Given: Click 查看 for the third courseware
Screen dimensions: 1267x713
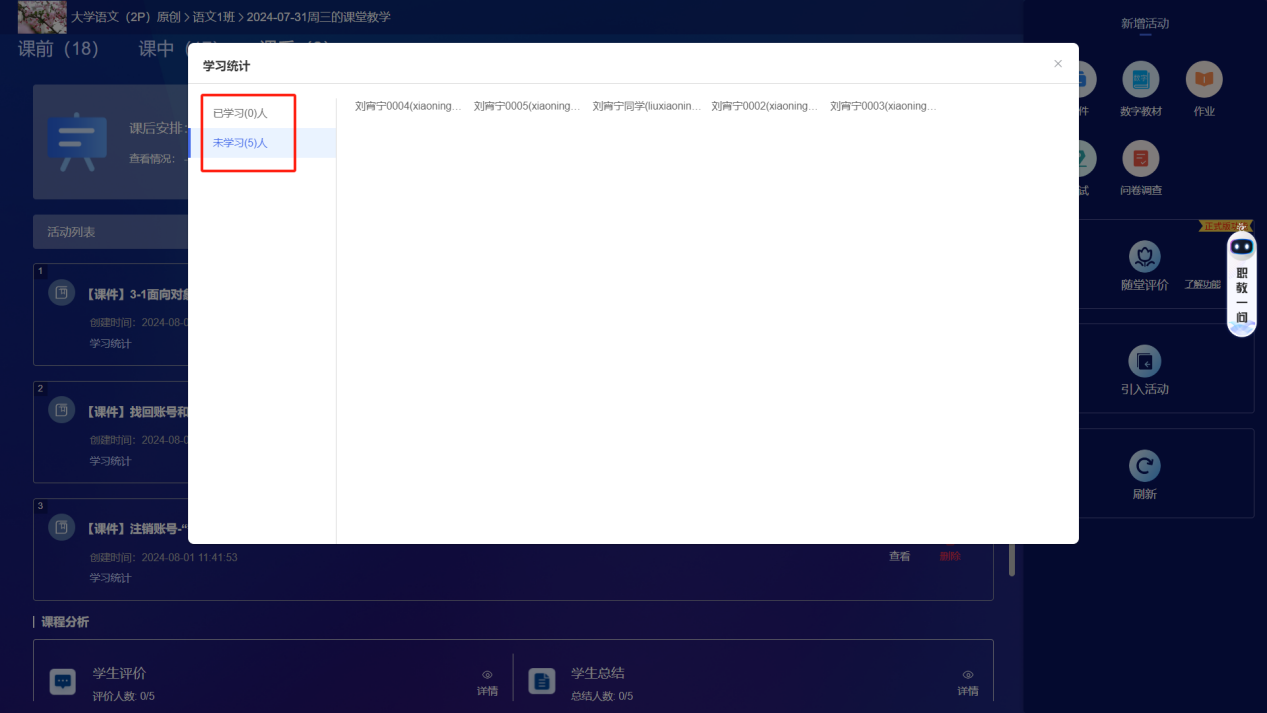Looking at the screenshot, I should pyautogui.click(x=900, y=556).
